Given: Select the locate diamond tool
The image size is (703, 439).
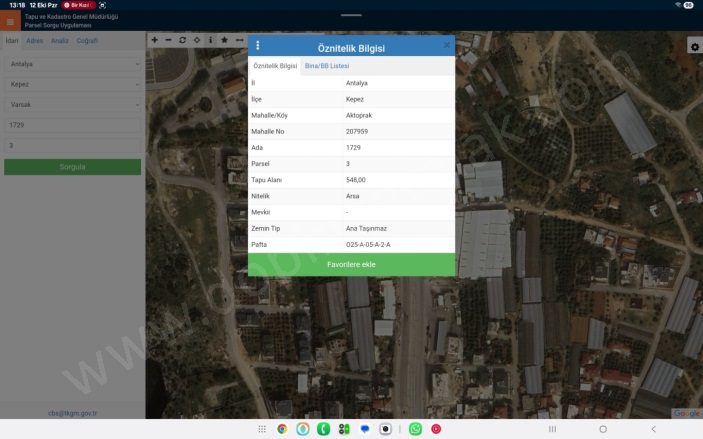Looking at the screenshot, I should [196, 40].
